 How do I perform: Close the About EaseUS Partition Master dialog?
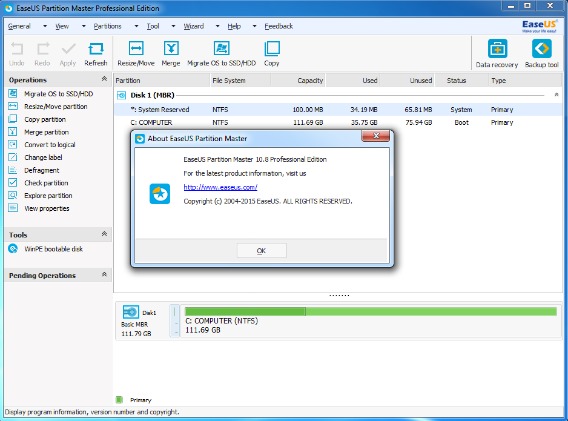coord(376,136)
